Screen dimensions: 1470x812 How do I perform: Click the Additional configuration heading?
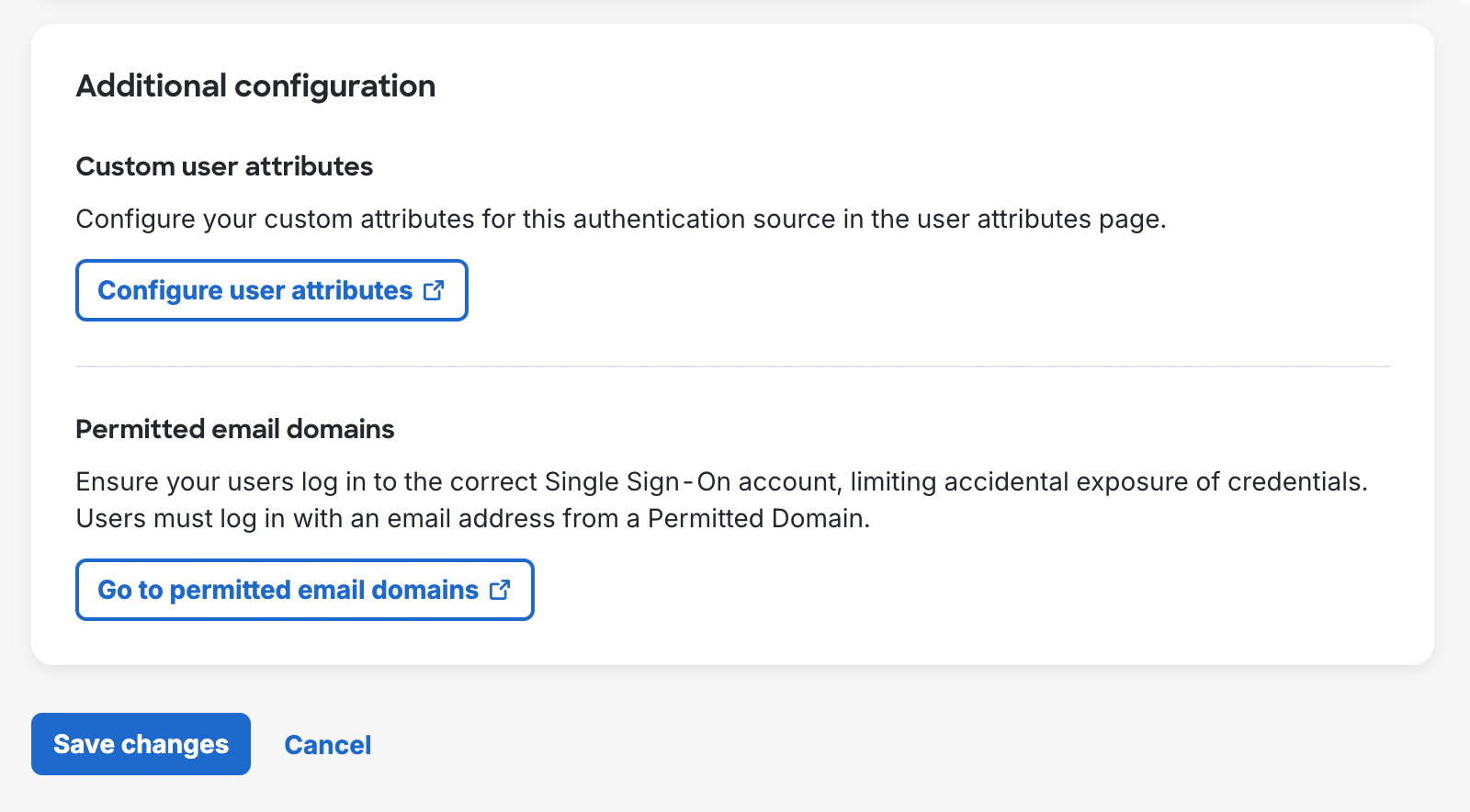[x=255, y=86]
